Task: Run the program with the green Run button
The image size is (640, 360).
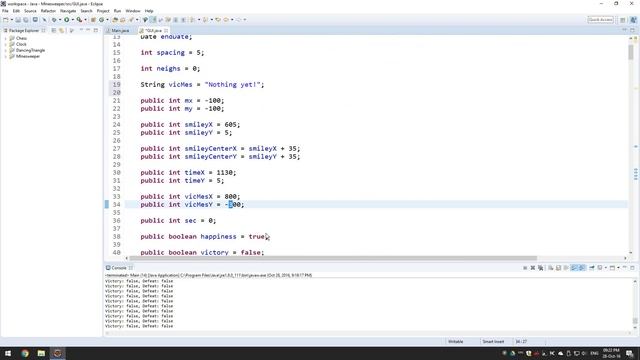Action: pos(66,20)
